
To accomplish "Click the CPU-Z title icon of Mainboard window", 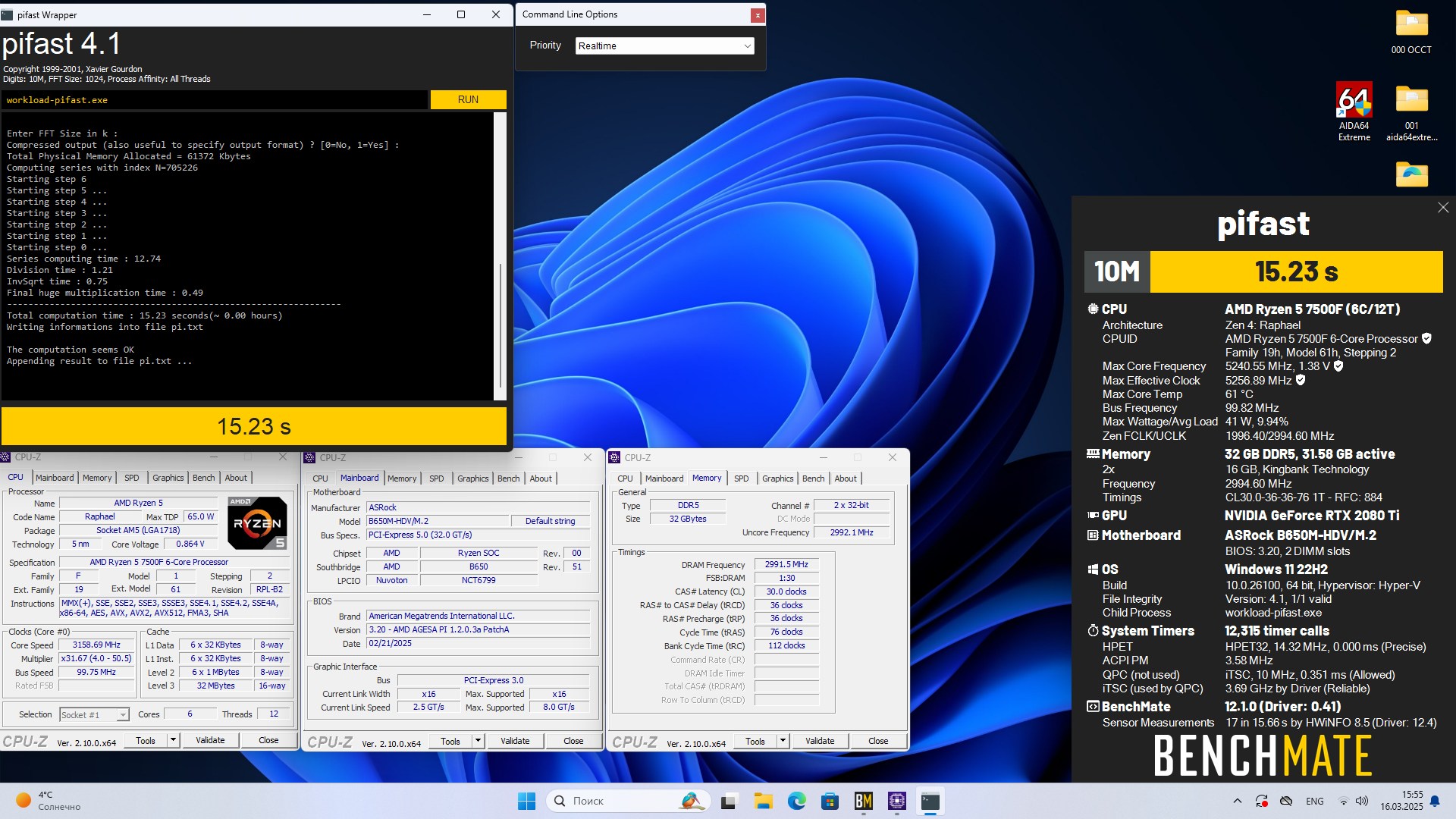I will click(x=309, y=457).
